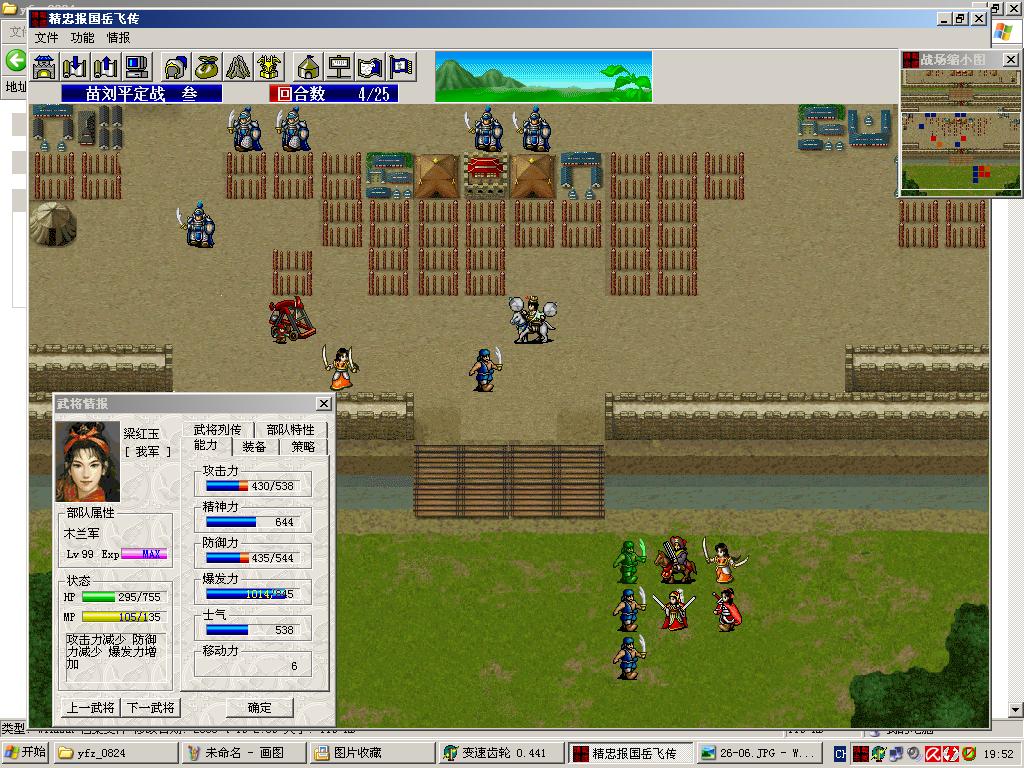The image size is (1024, 768).
Task: Switch to the 装备 tab
Action: 255,446
